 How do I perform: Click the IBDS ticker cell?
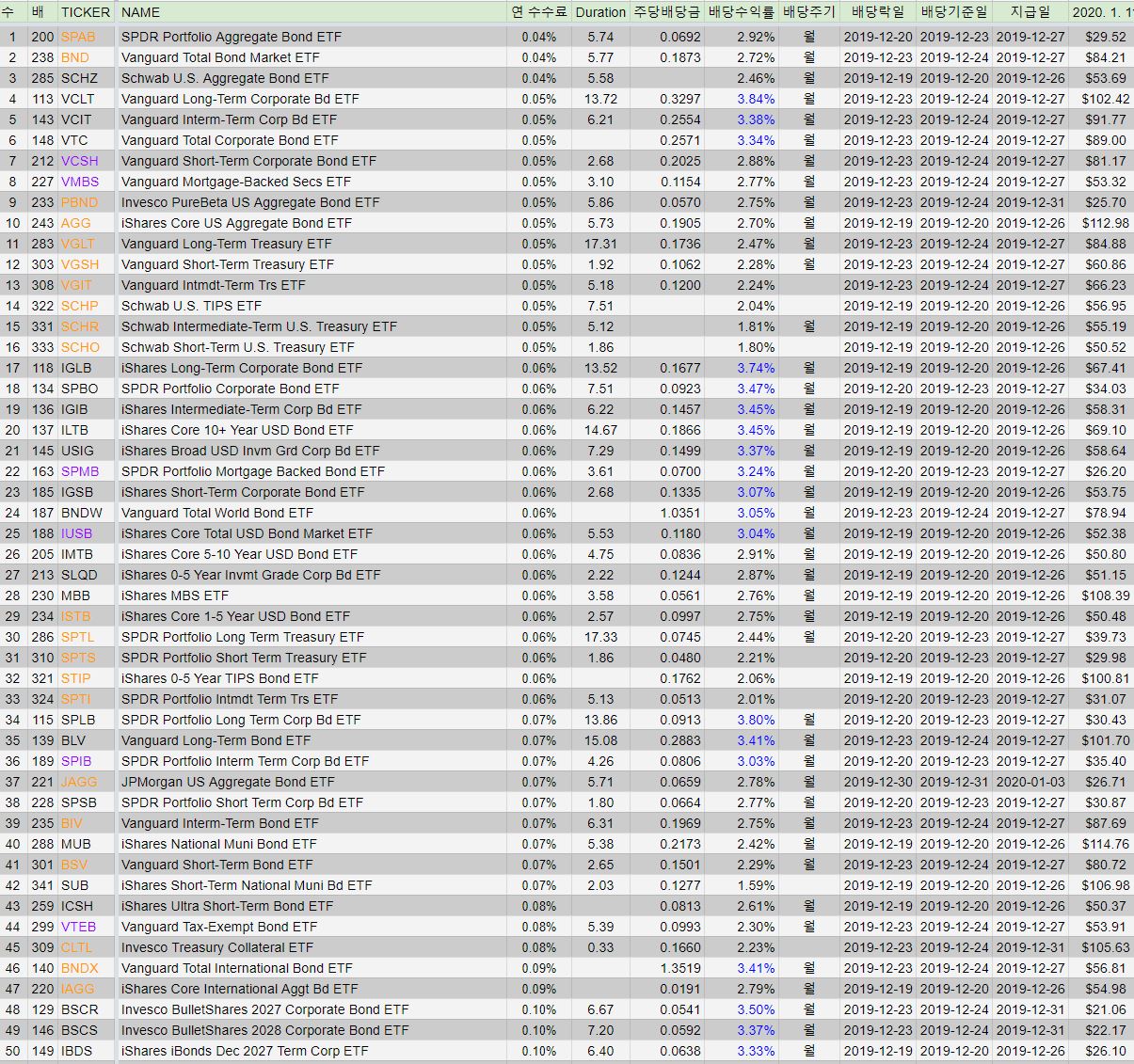click(x=77, y=1051)
